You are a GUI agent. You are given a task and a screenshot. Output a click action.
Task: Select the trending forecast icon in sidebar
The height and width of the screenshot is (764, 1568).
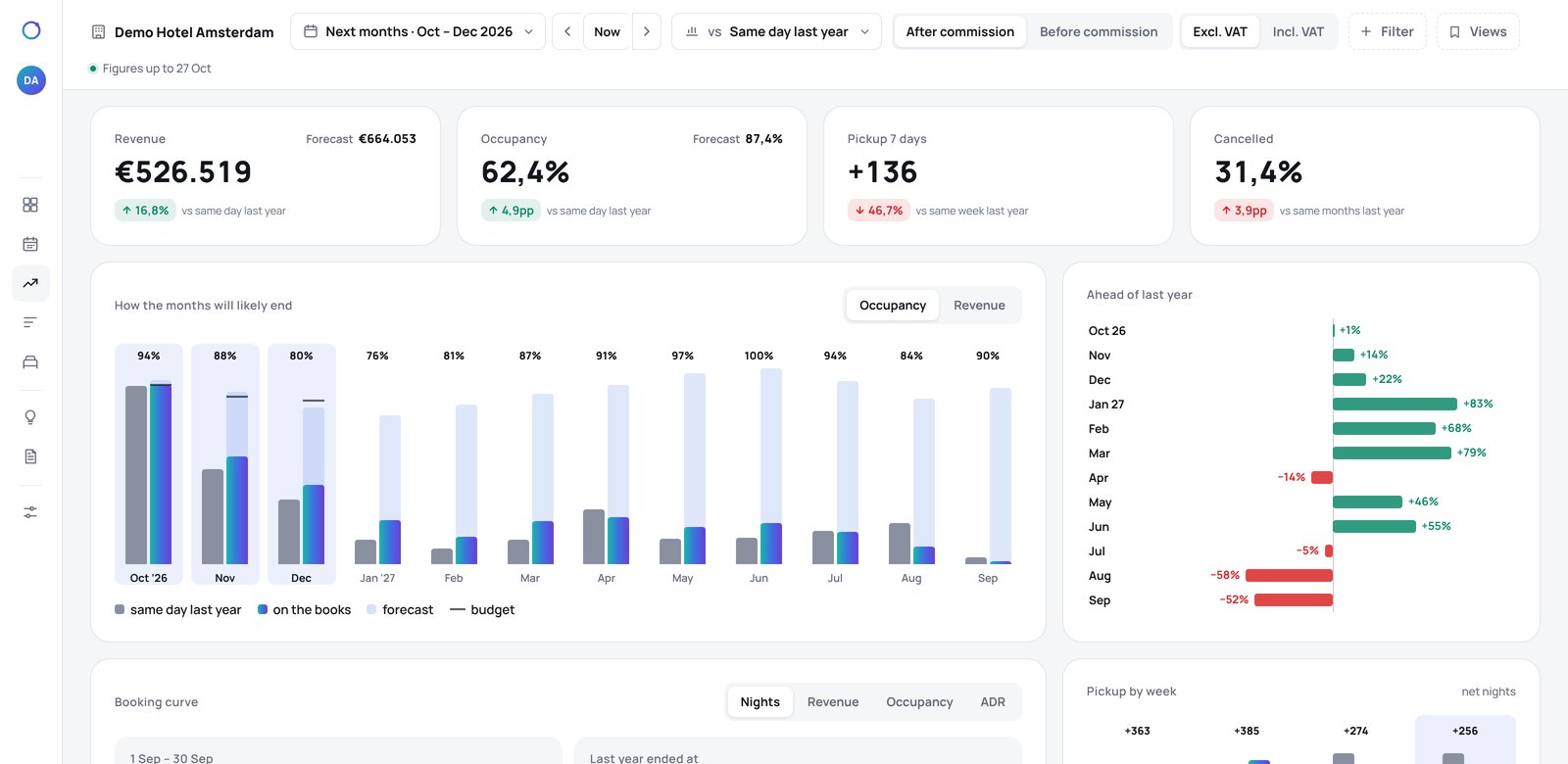(x=30, y=283)
